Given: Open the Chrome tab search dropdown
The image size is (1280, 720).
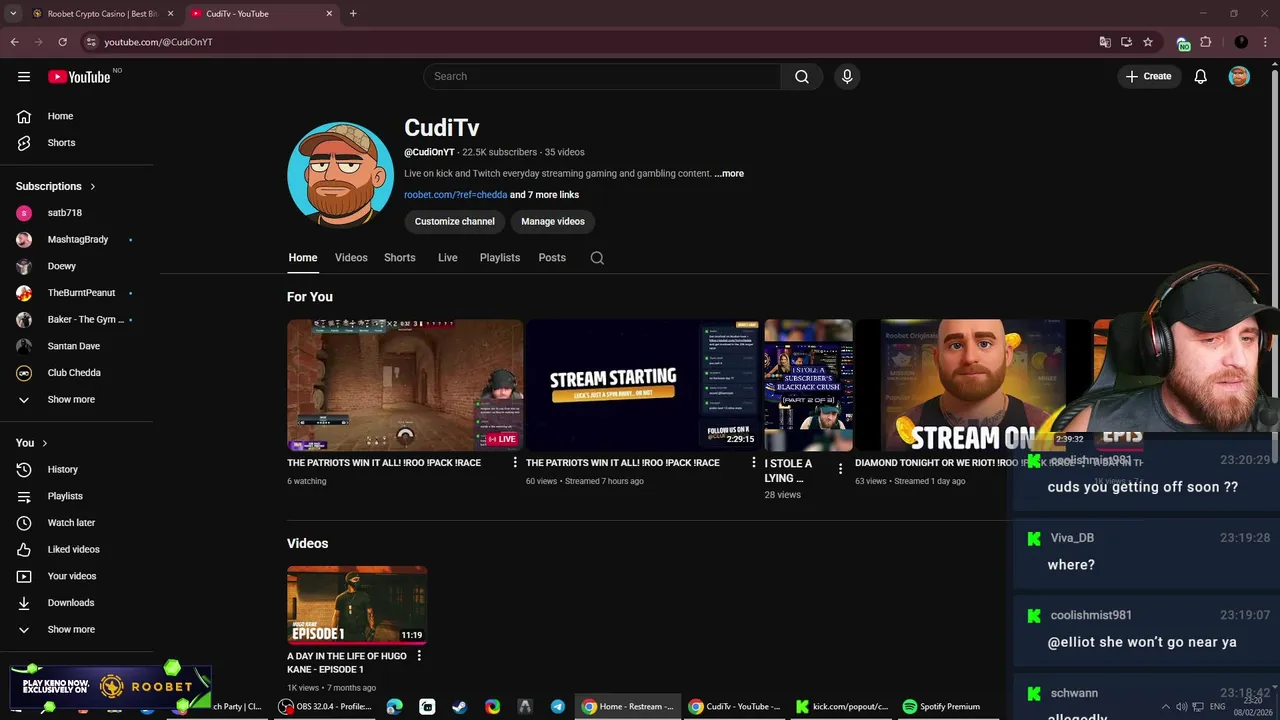Looking at the screenshot, I should 13,14.
